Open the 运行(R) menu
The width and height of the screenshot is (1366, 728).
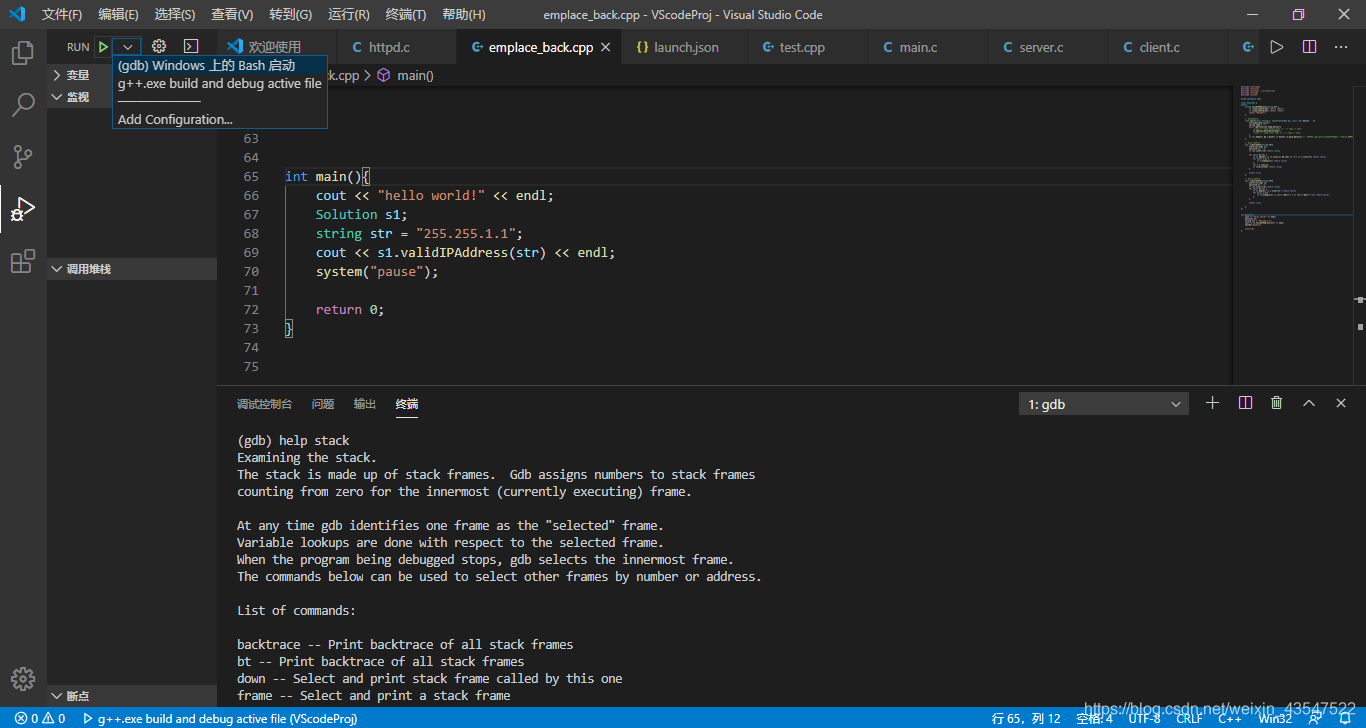coord(348,14)
